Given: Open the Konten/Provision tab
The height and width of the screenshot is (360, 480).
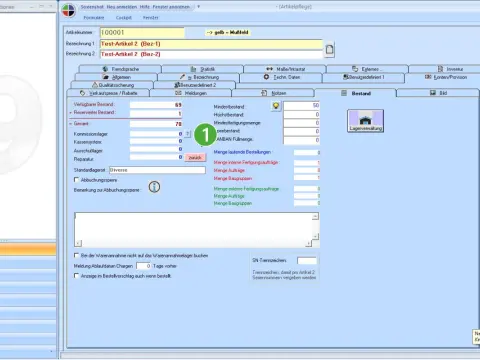Looking at the screenshot, I should pyautogui.click(x=446, y=77).
